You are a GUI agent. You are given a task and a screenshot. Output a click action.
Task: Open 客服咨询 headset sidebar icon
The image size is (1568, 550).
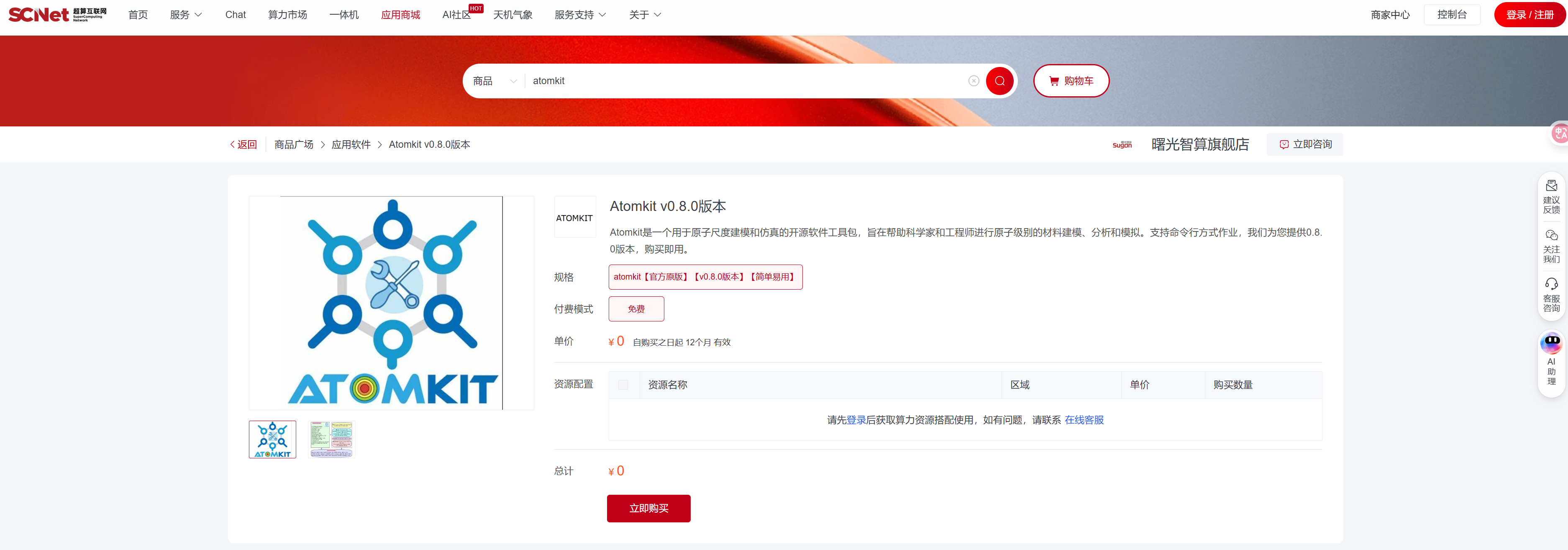(1551, 295)
